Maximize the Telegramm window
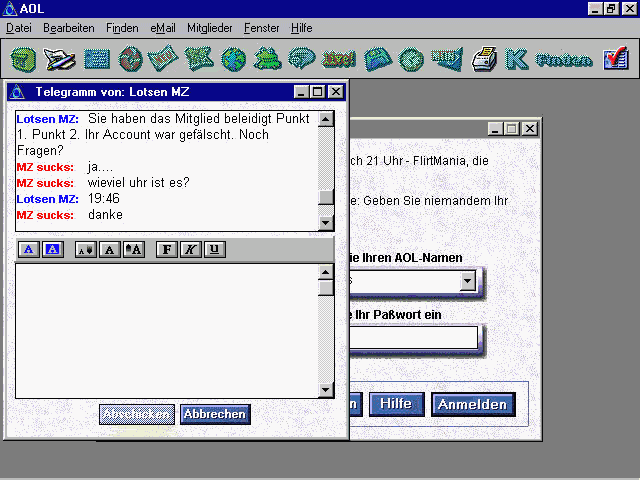The width and height of the screenshot is (640, 480). (317, 92)
